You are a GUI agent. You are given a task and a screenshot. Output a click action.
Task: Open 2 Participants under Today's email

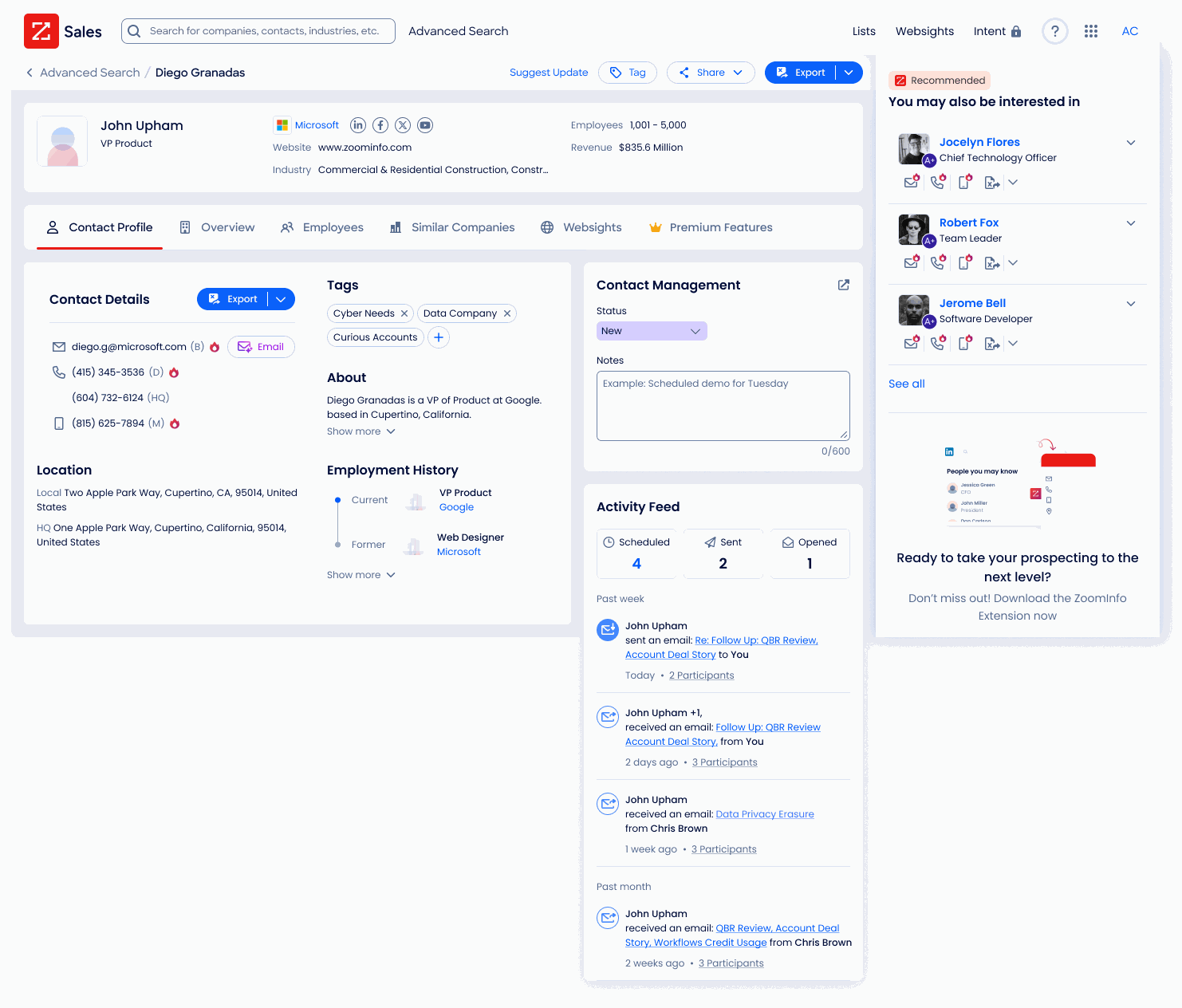(702, 675)
